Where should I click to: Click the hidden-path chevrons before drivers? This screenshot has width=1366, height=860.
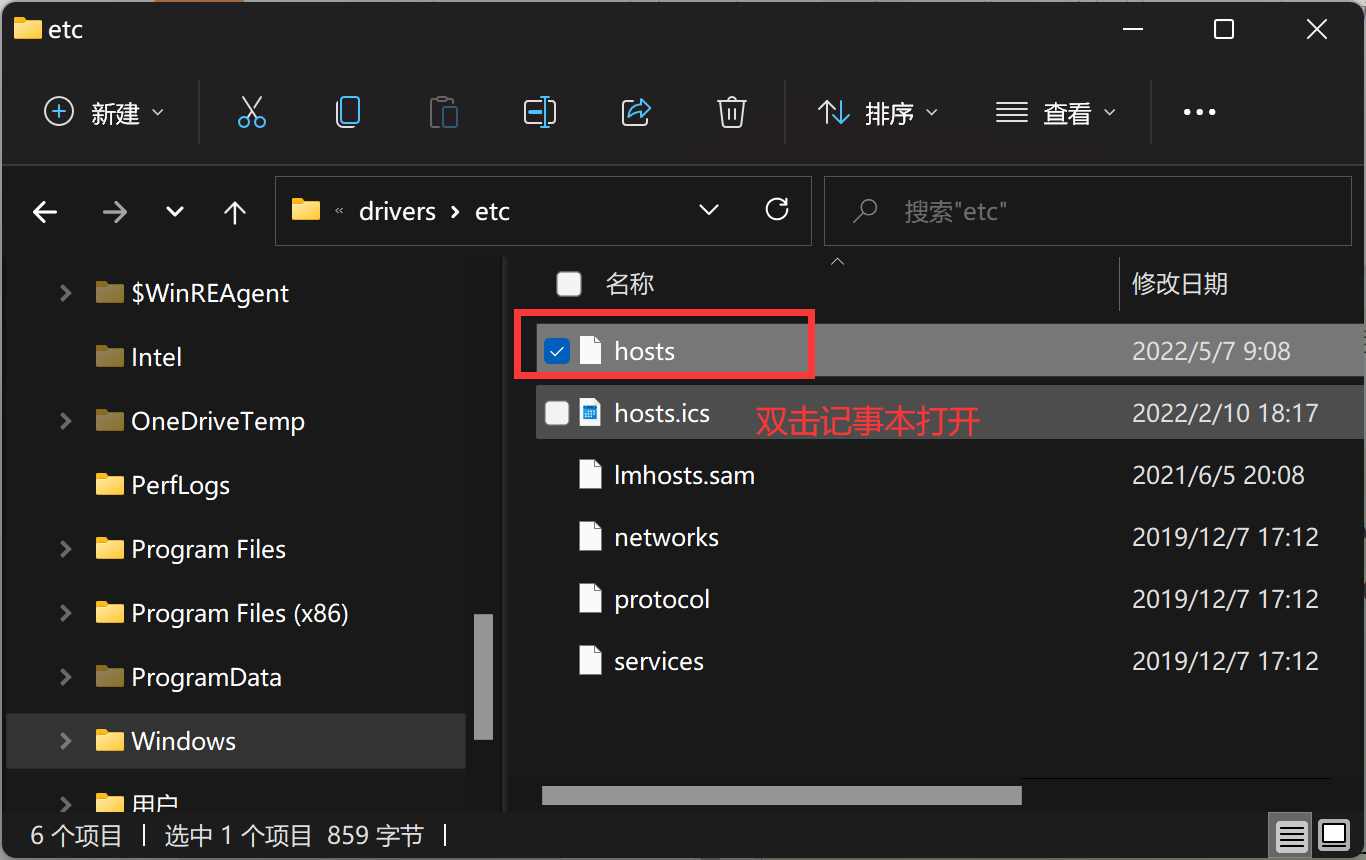[339, 211]
